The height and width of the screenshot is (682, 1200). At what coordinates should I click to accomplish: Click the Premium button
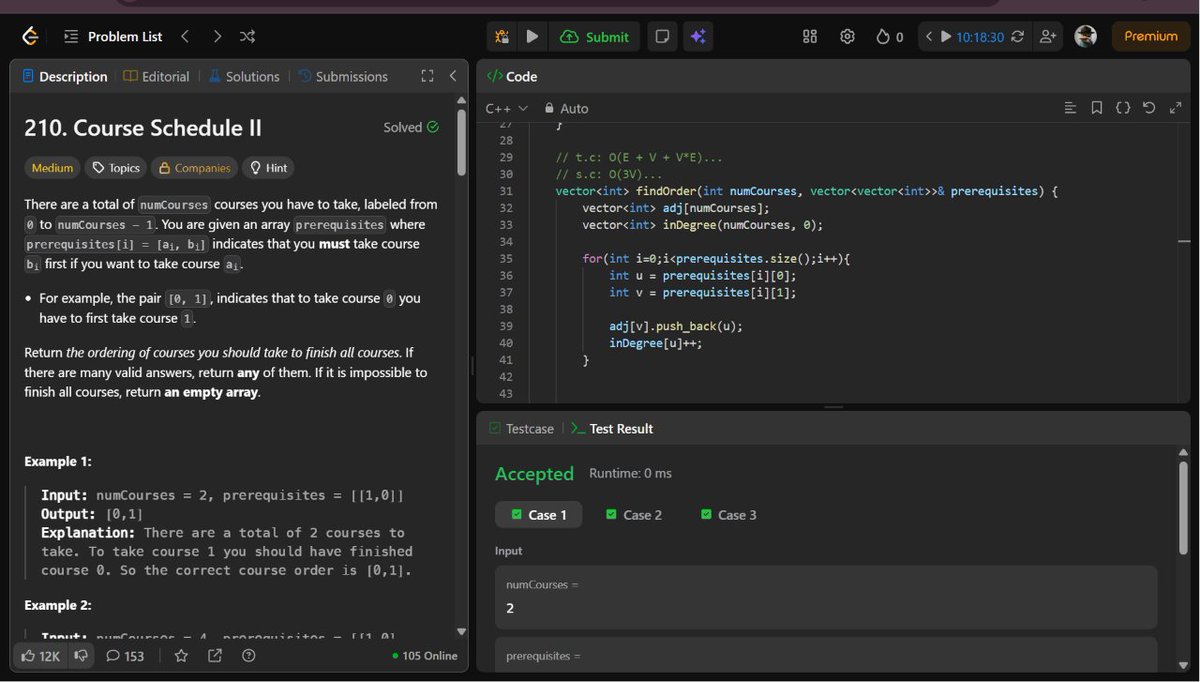point(1151,36)
